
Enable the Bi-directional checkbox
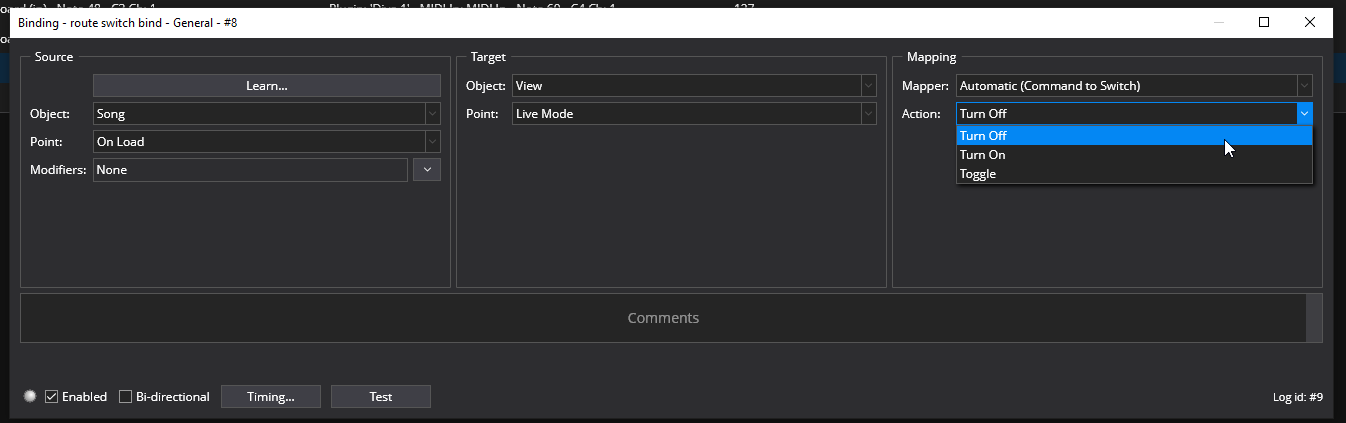coord(125,396)
